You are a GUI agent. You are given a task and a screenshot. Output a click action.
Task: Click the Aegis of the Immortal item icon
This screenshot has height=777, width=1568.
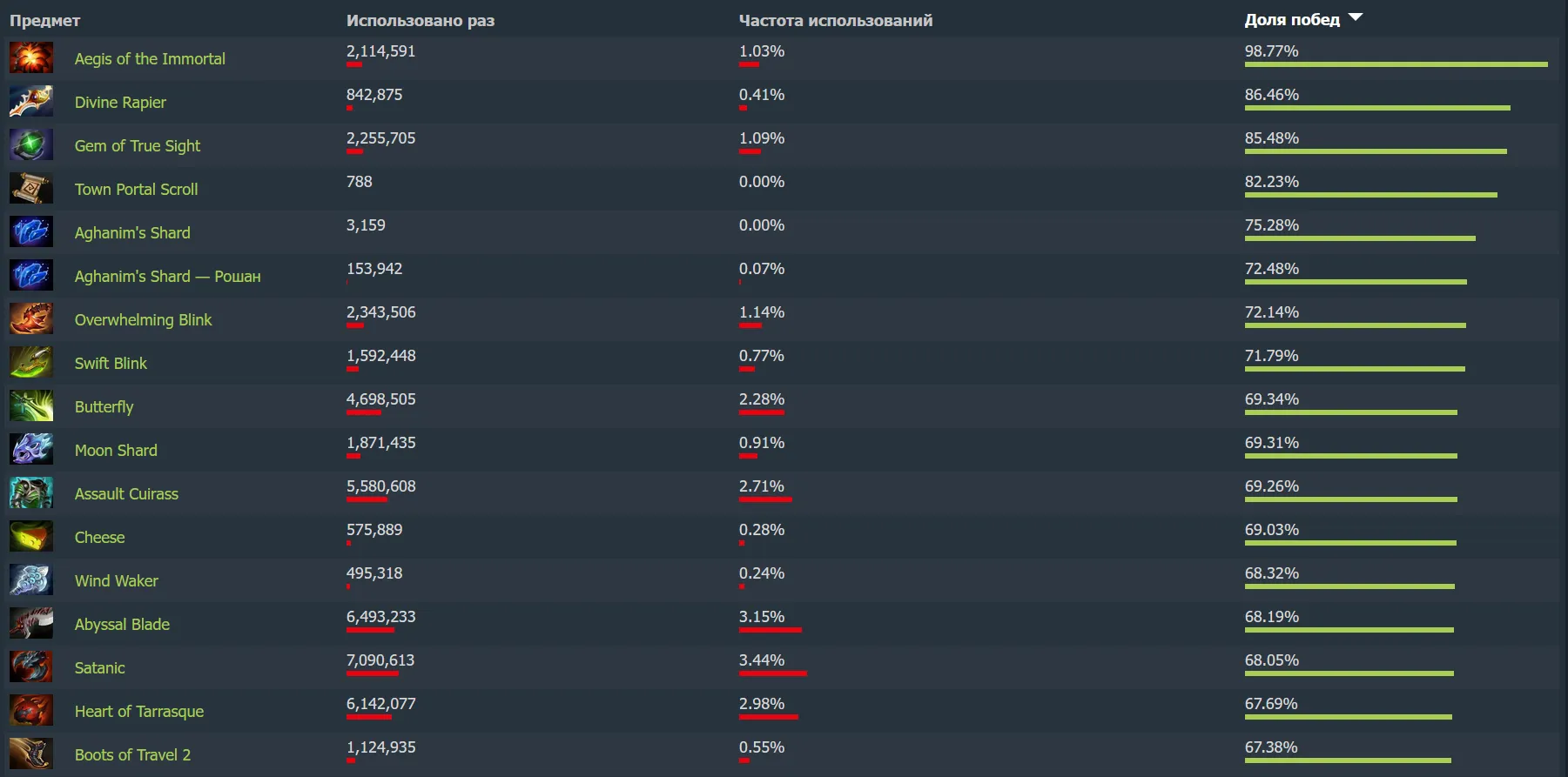[31, 57]
